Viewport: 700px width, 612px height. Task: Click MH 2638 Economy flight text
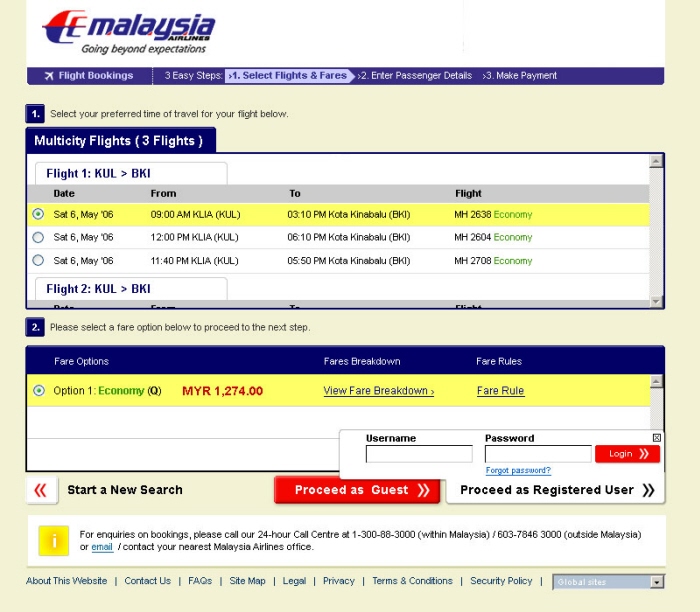tap(493, 215)
